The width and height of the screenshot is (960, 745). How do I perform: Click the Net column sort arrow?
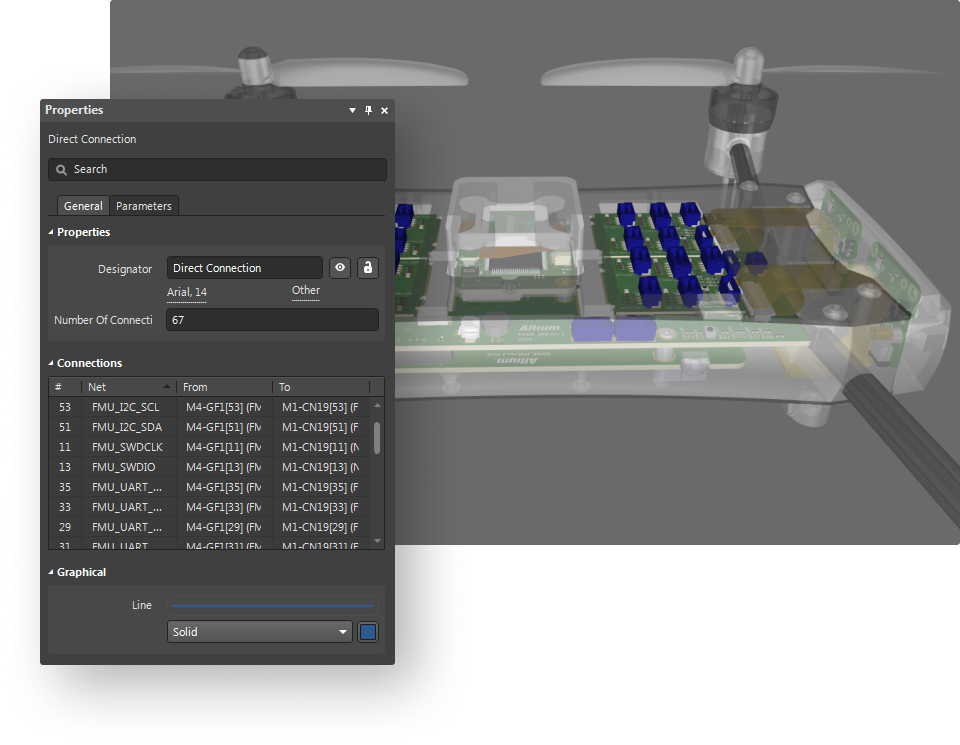(x=166, y=387)
